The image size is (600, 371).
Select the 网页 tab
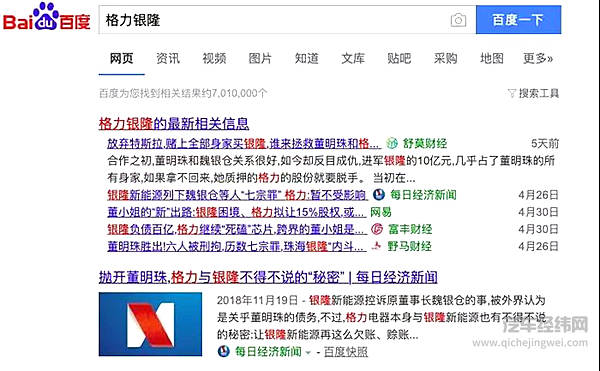tap(121, 59)
